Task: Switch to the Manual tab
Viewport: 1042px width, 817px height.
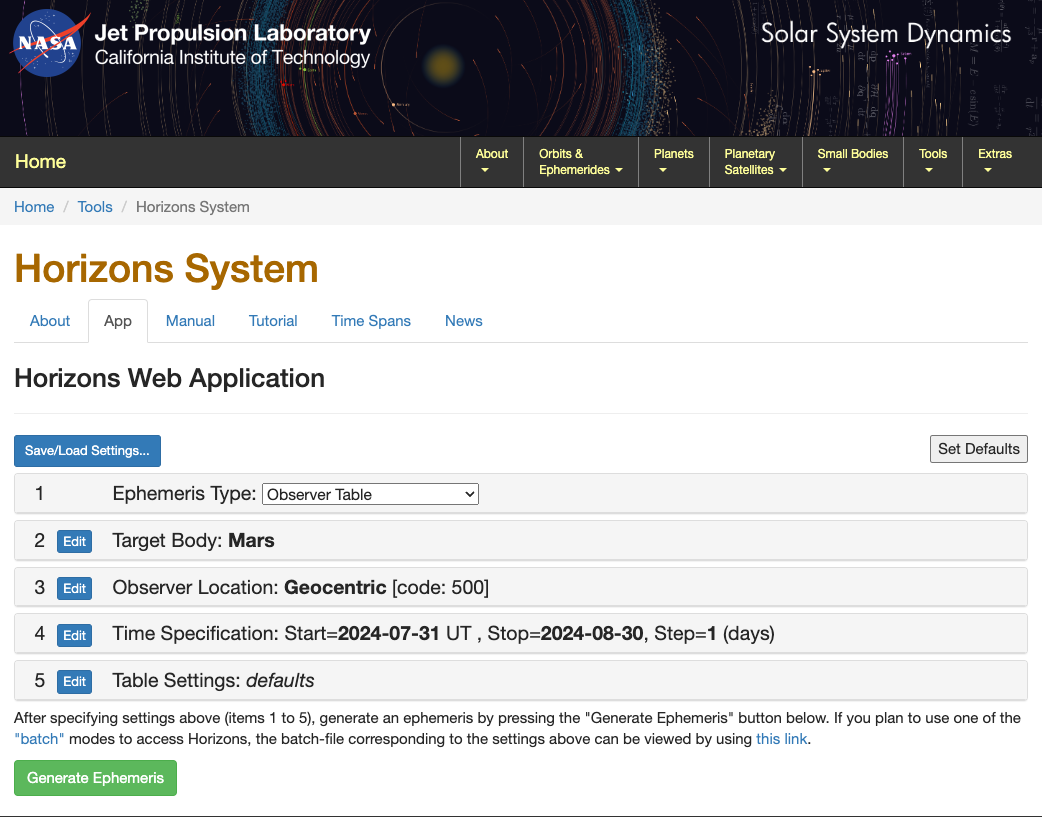Action: pos(190,320)
